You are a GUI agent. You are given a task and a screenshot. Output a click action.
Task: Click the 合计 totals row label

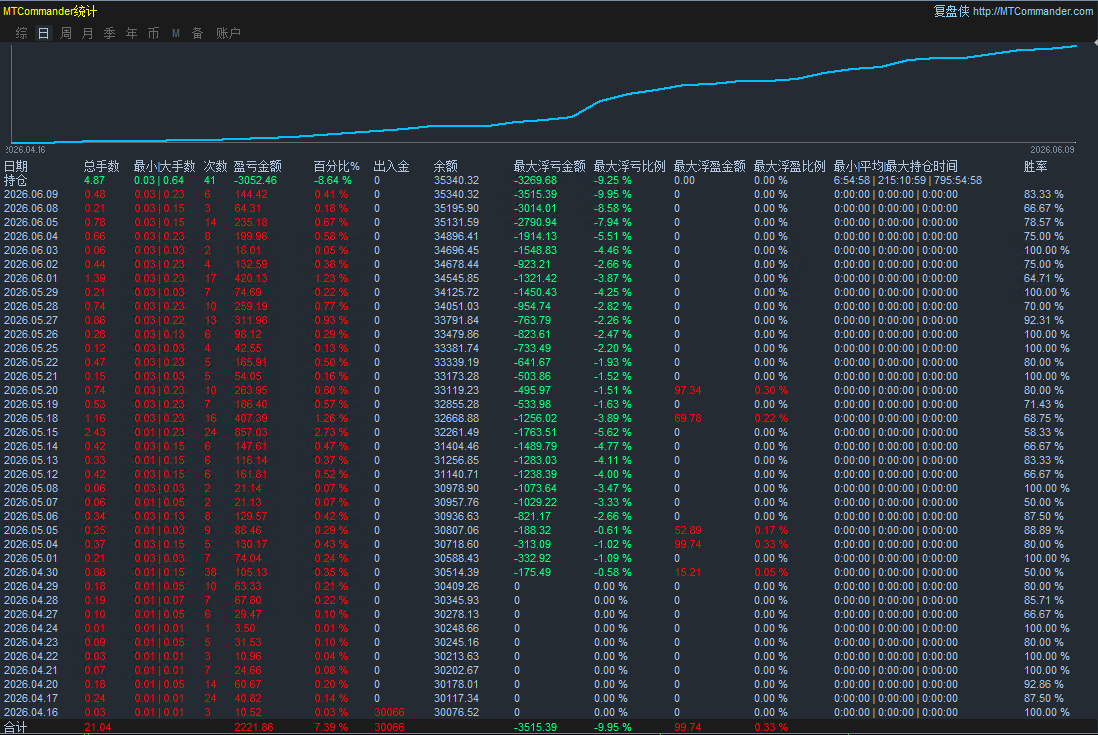coord(15,727)
